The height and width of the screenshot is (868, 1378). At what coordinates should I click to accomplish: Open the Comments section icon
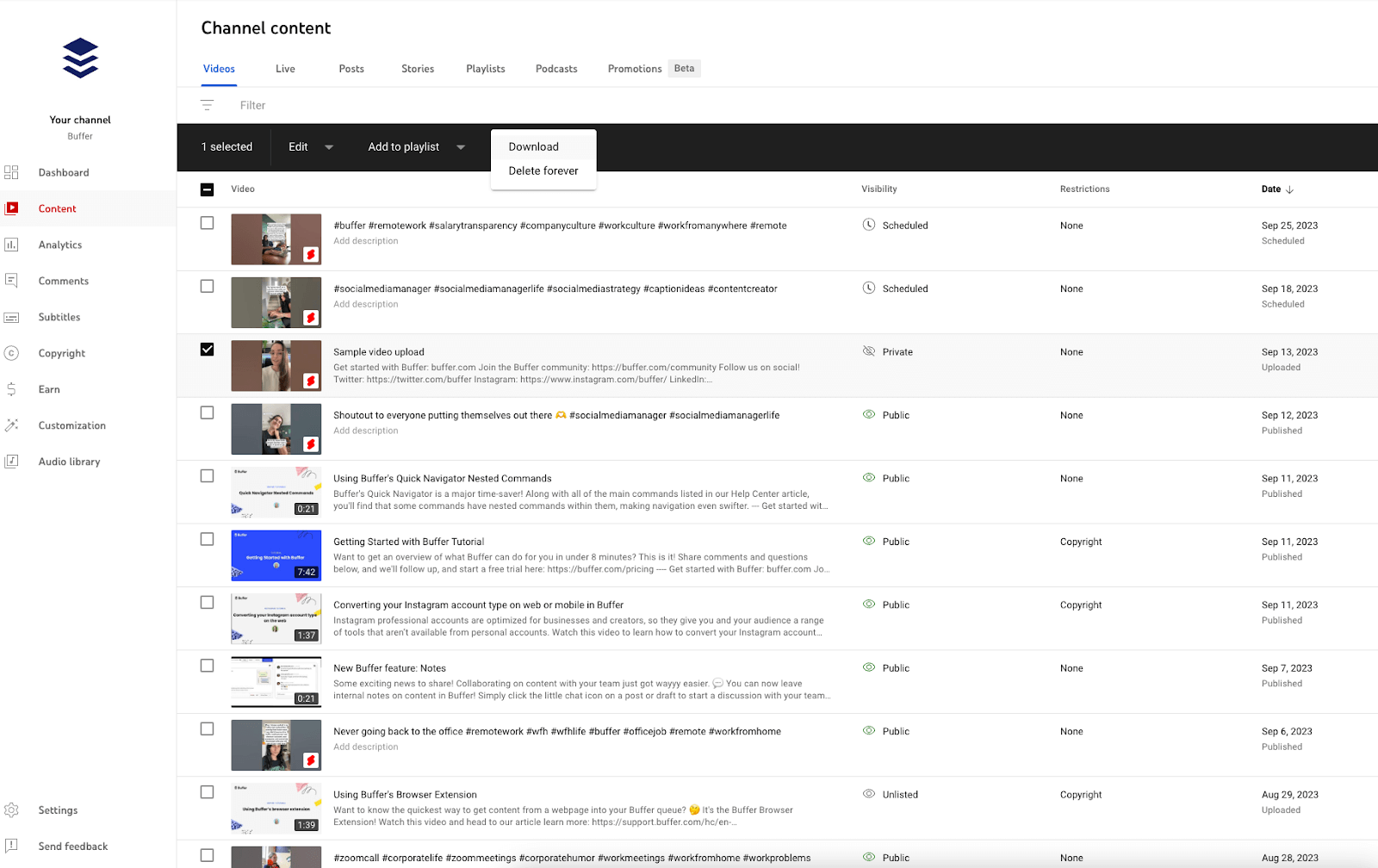point(12,281)
